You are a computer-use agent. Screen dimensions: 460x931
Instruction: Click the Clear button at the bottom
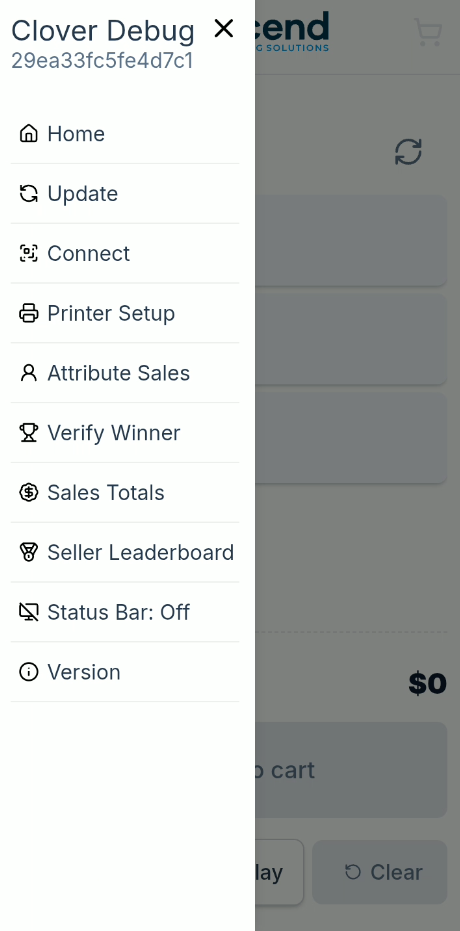click(380, 872)
